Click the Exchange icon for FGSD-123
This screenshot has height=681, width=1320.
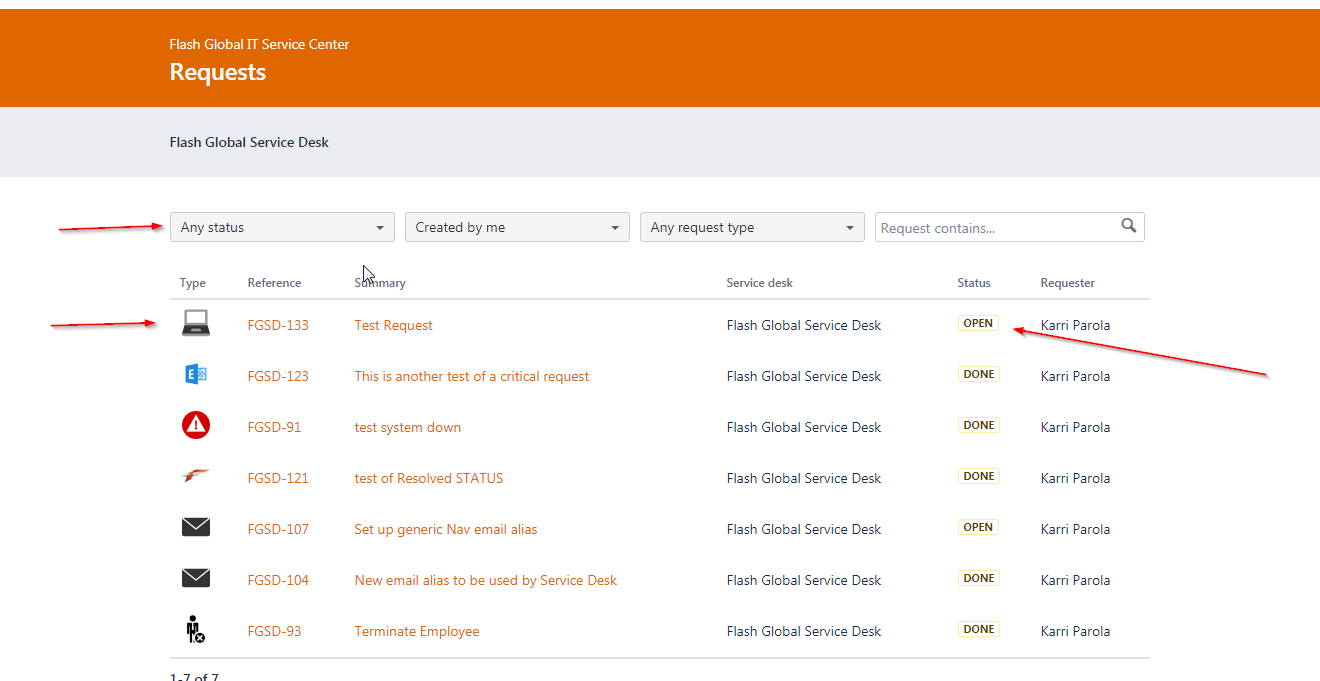196,375
